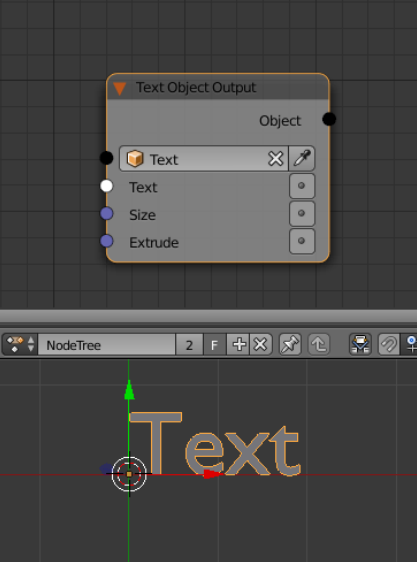Collapse the Text Object Output node triangle

point(119,88)
